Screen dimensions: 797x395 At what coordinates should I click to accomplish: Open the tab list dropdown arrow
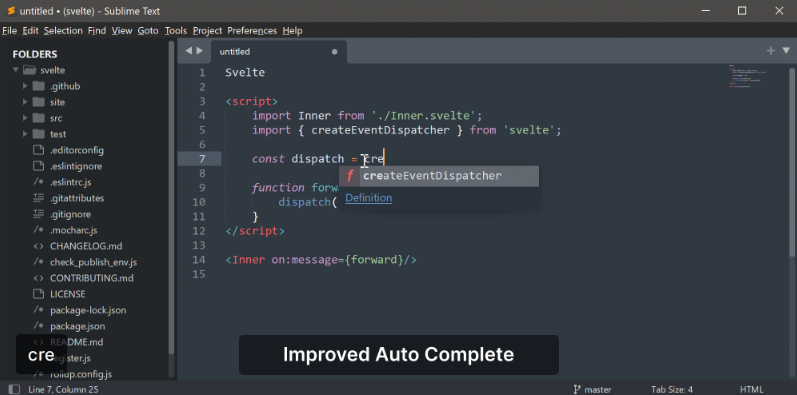click(x=786, y=50)
